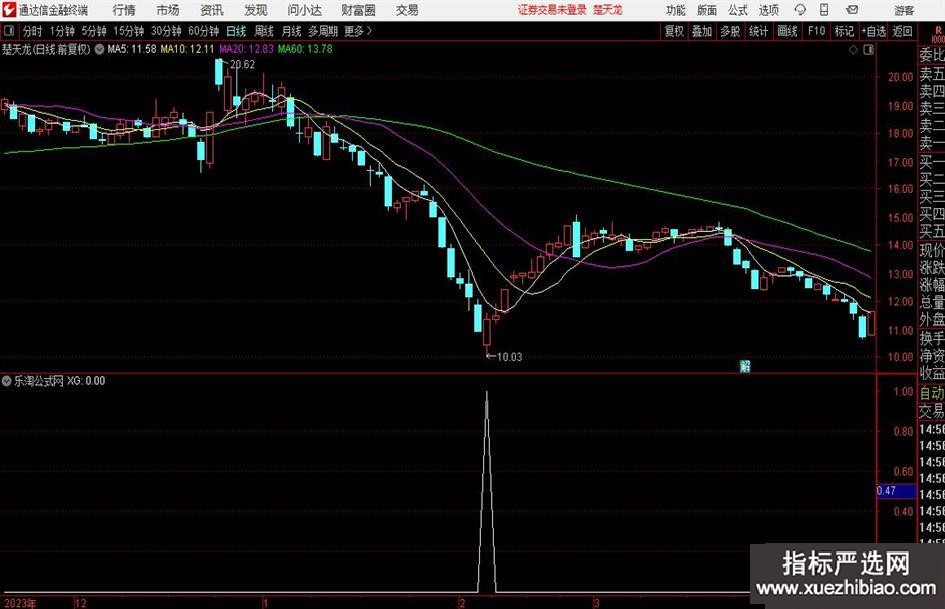The height and width of the screenshot is (609, 945).
Task: Click the 统计 statistics button
Action: 759,31
